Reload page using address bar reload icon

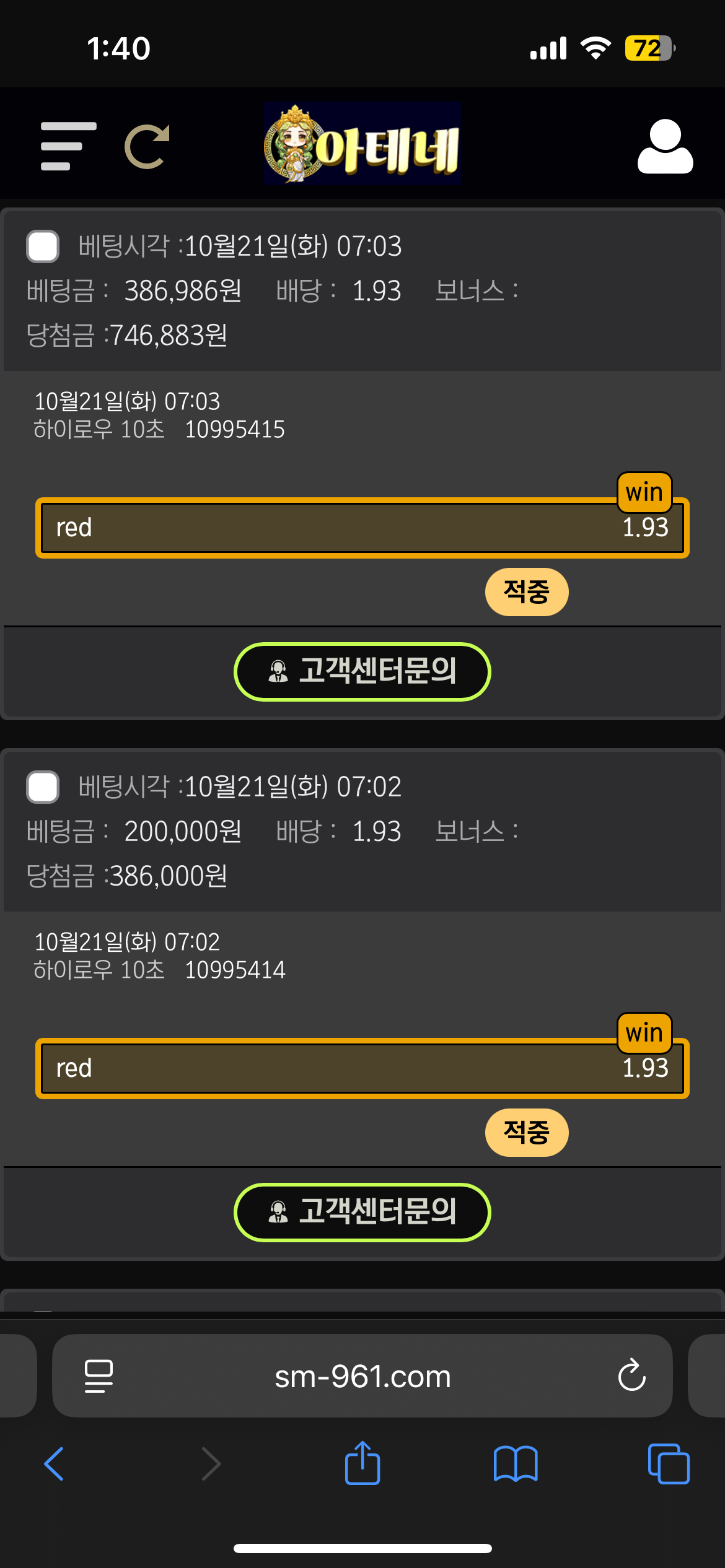(x=631, y=1376)
